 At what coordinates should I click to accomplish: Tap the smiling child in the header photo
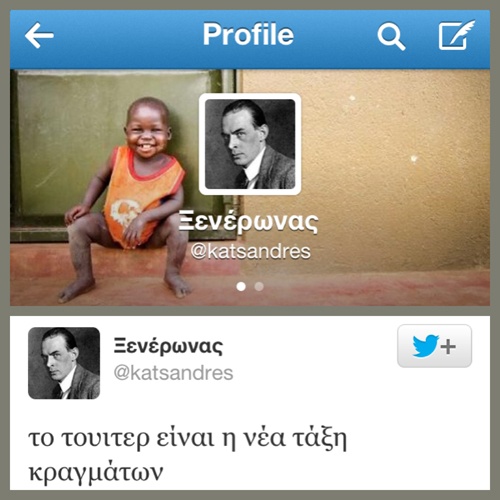pyautogui.click(x=125, y=200)
